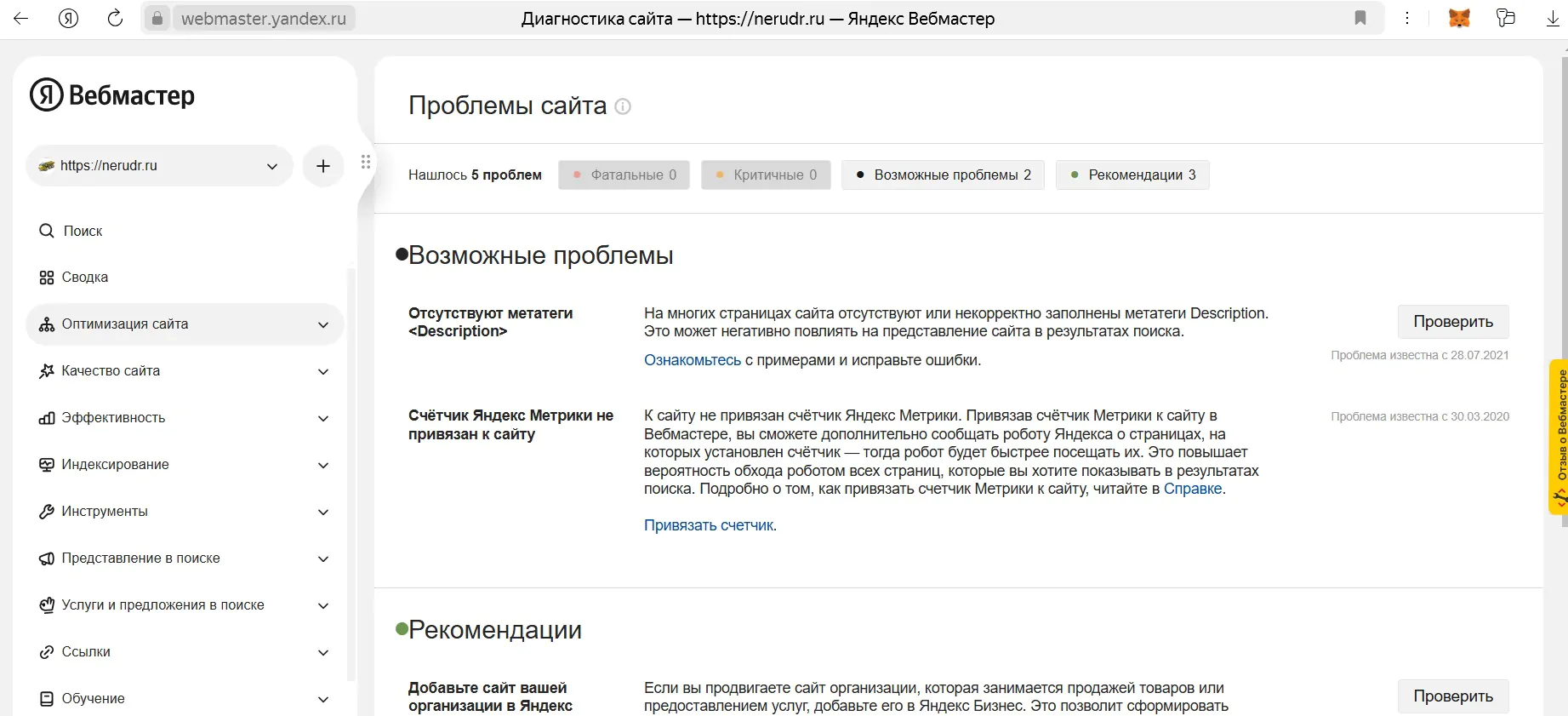1568x716 pixels.
Task: Expand the Ссылки chevron
Action: point(323,652)
